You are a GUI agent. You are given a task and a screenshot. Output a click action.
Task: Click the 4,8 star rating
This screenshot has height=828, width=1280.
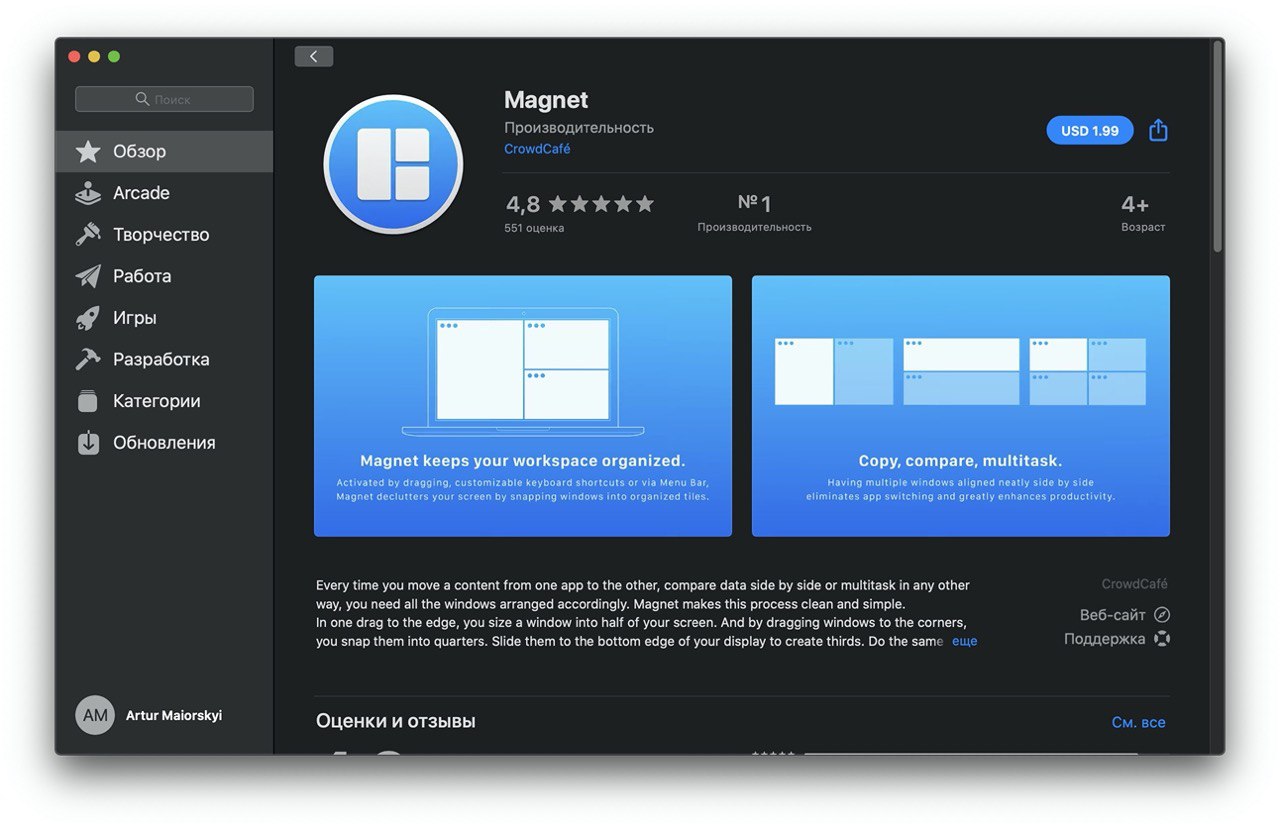[x=579, y=205]
